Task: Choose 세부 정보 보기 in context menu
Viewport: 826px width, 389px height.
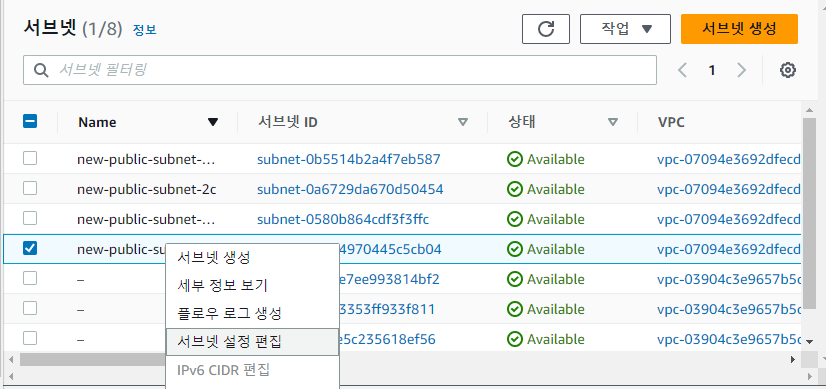Action: (x=252, y=286)
